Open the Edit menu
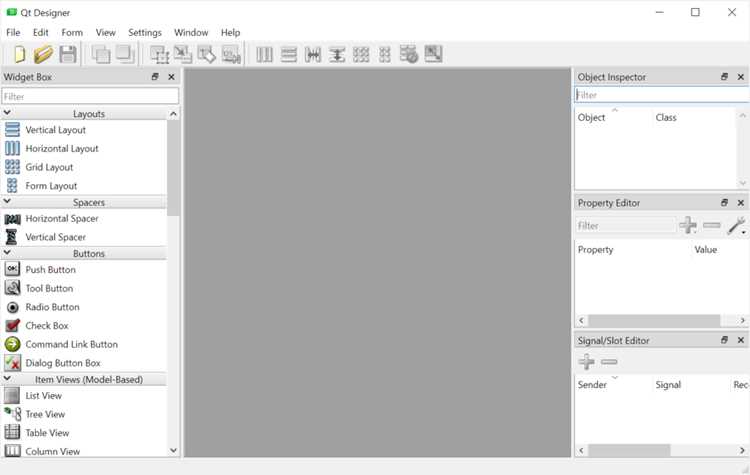Viewport: 750px width, 475px height. (41, 33)
